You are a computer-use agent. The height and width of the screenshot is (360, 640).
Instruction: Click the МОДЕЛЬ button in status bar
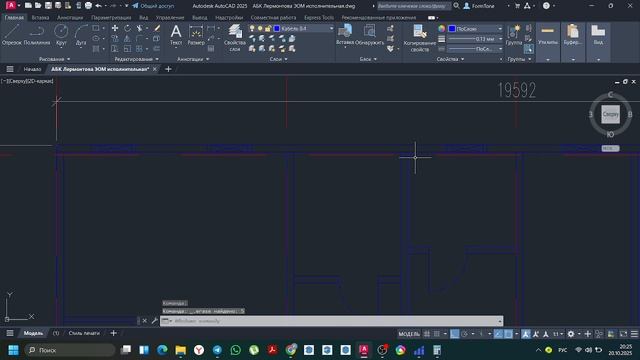(409, 334)
